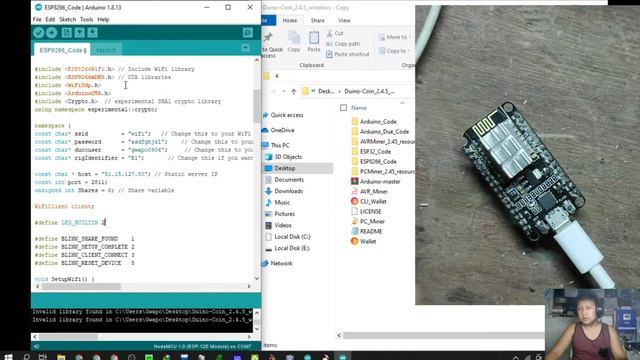The width and height of the screenshot is (640, 360).
Task: Create a new sketch with the New icon
Action: click(67, 33)
